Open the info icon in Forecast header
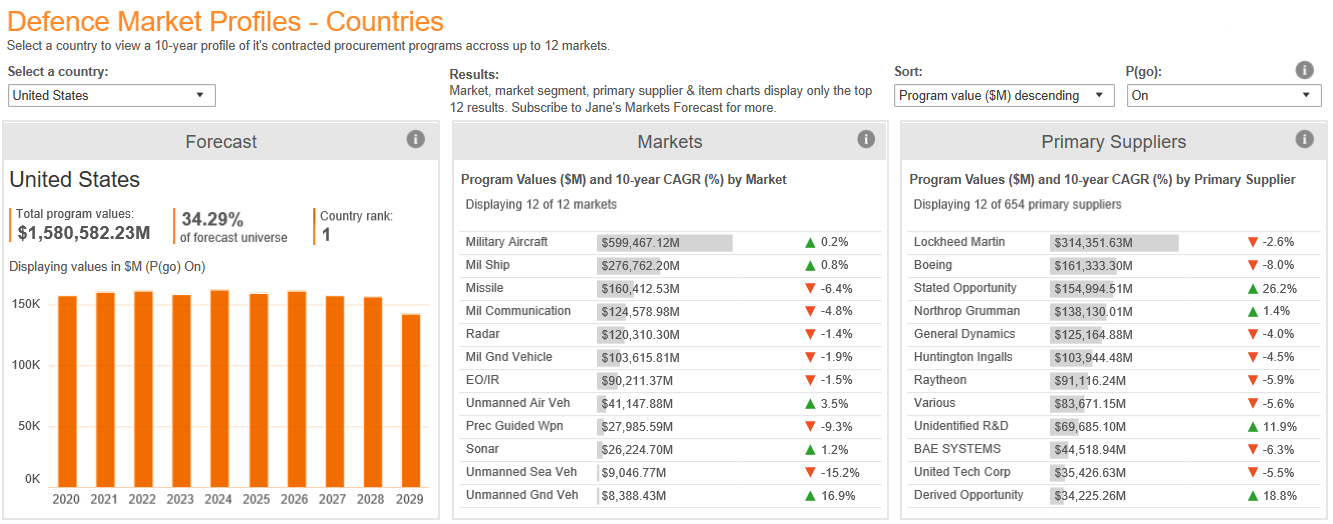The width and height of the screenshot is (1333, 524). tap(416, 139)
